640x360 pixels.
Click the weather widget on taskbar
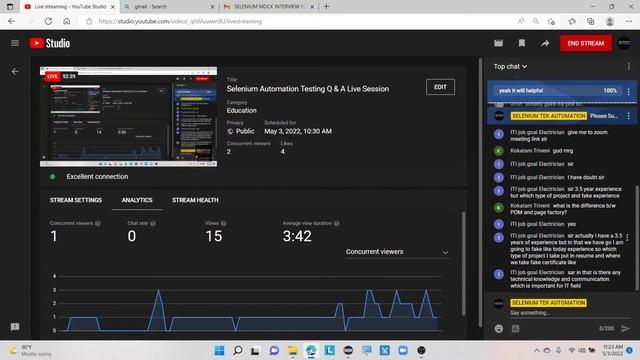coord(31,350)
